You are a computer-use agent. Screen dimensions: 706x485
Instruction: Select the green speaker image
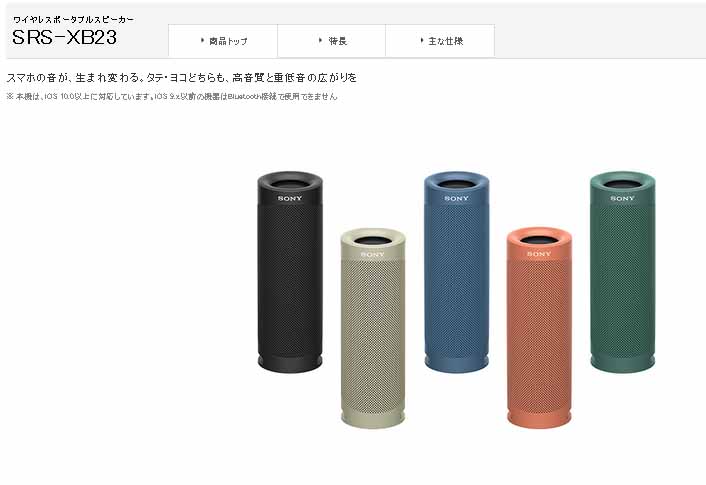pyautogui.click(x=623, y=272)
